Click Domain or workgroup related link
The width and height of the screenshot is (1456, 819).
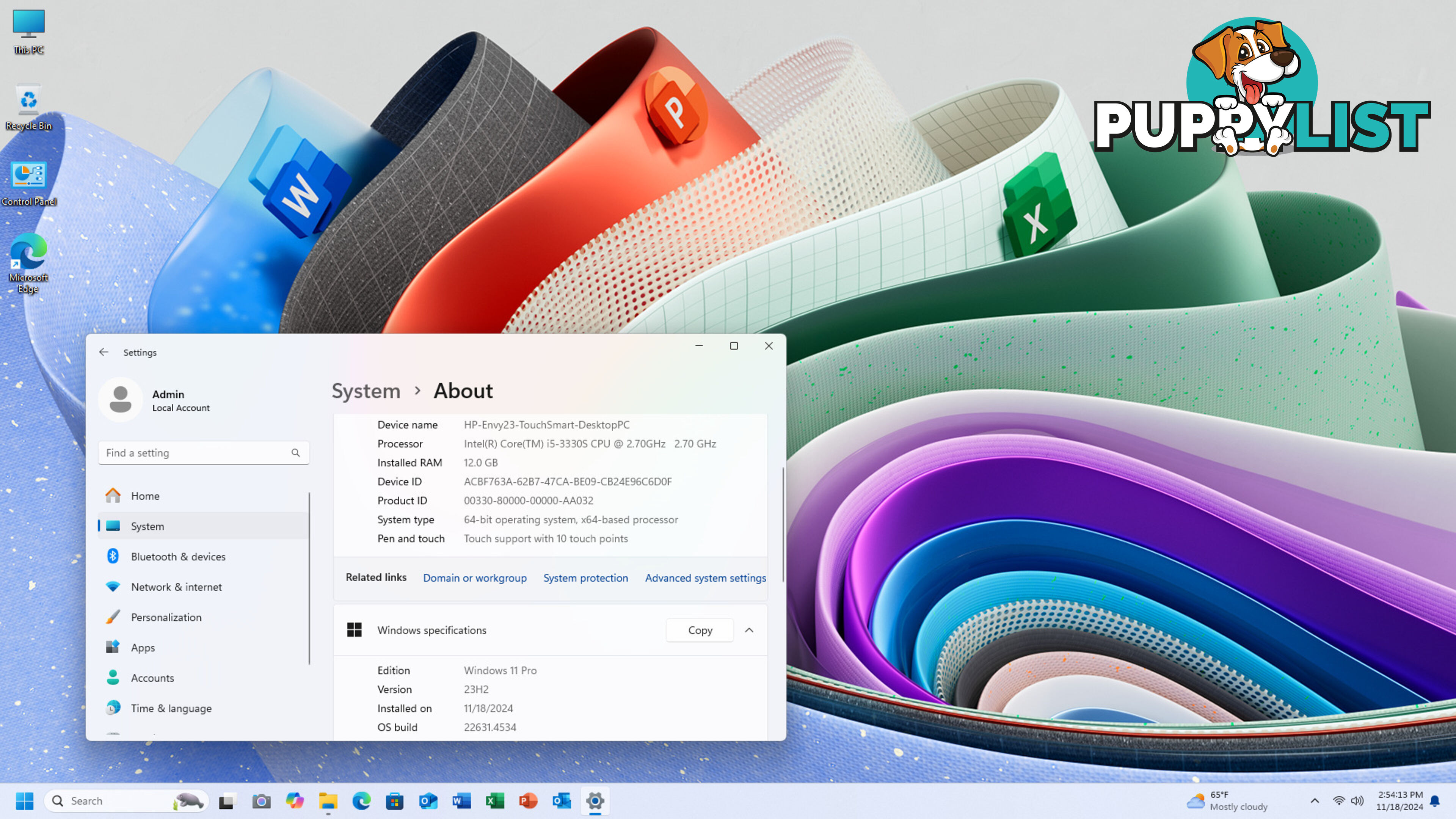(474, 578)
